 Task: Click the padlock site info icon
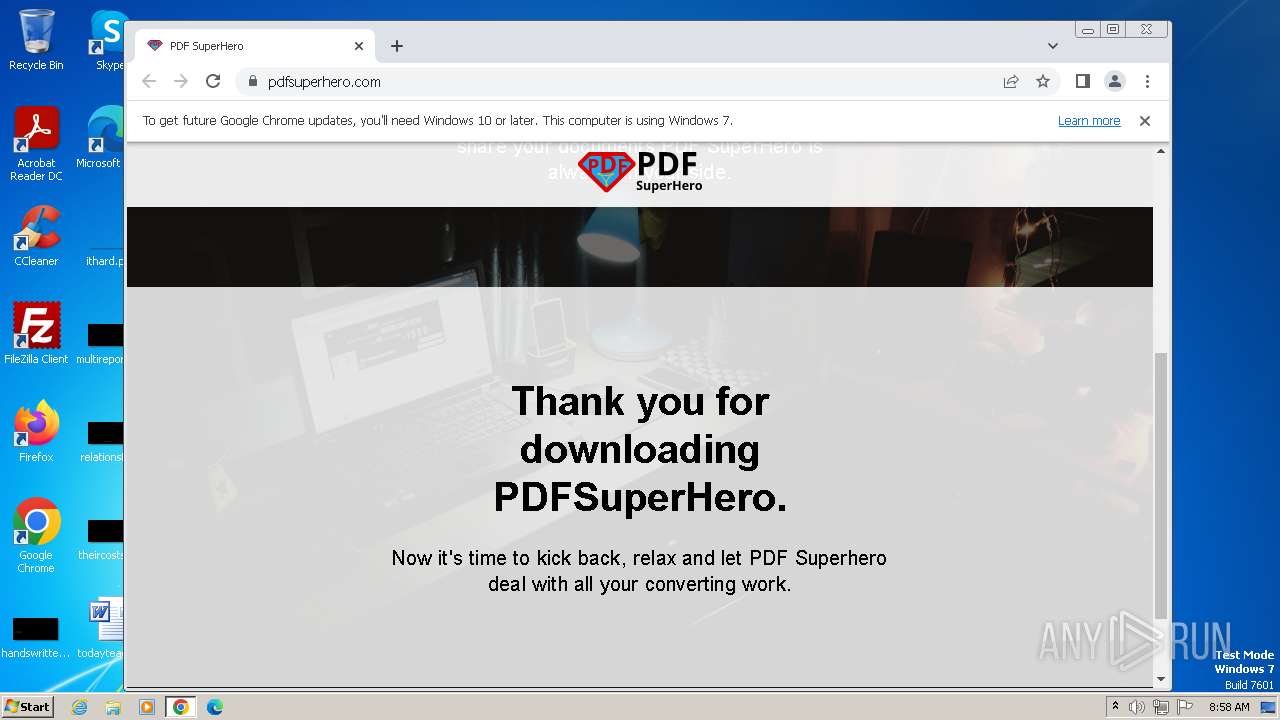tap(252, 82)
